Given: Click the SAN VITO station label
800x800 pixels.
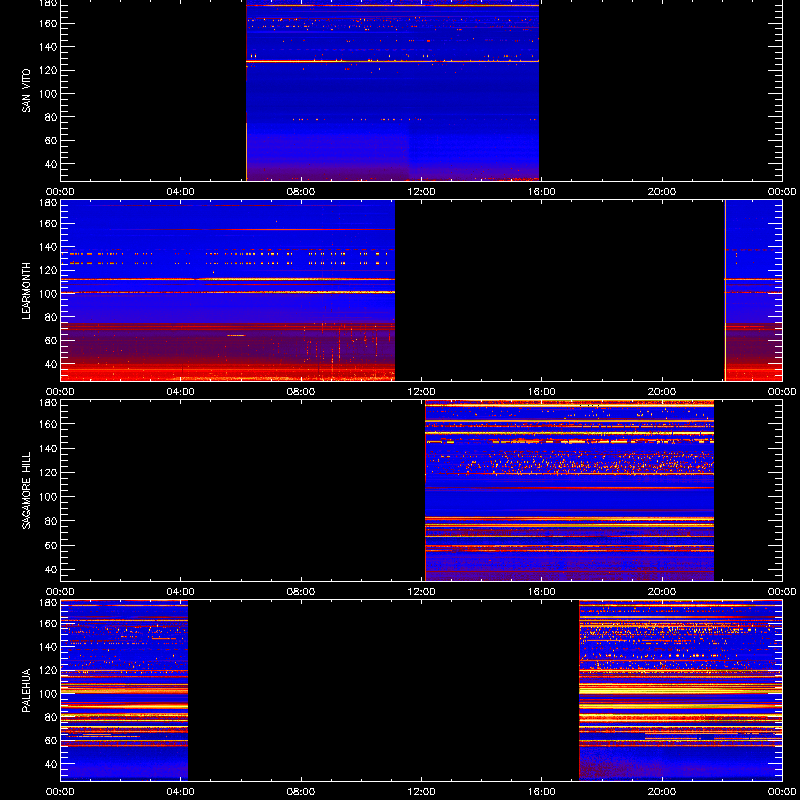Looking at the screenshot, I should click(26, 91).
